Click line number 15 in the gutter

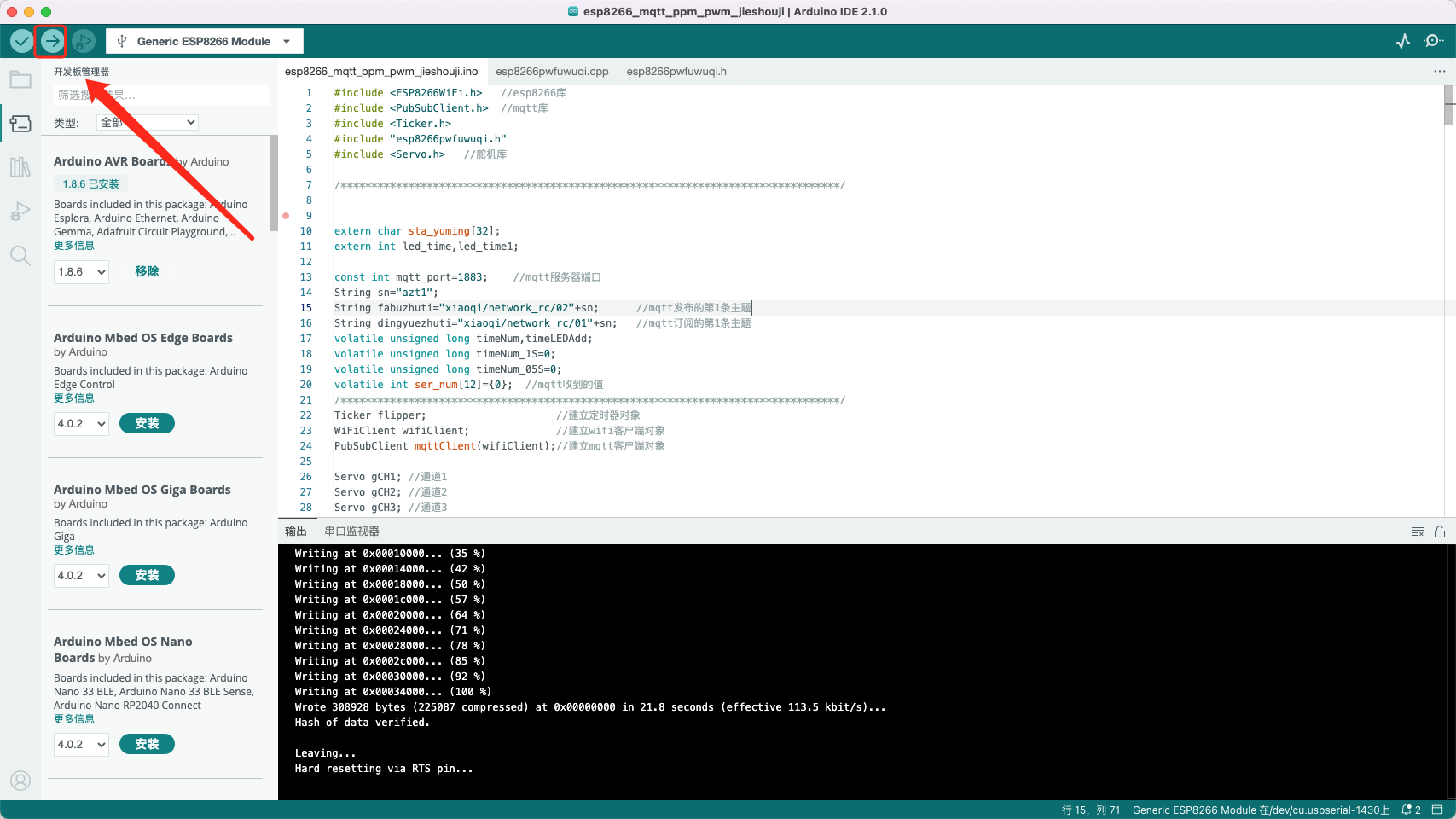[305, 308]
